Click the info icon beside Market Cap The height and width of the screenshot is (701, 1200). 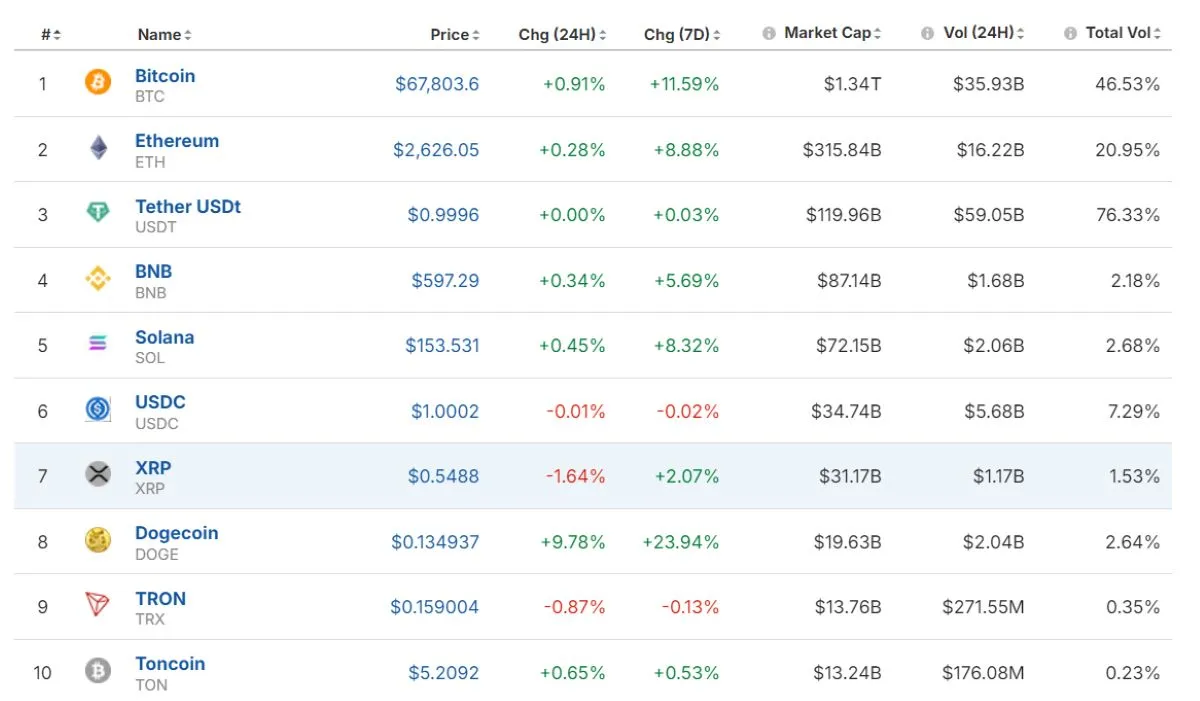pyautogui.click(x=769, y=33)
